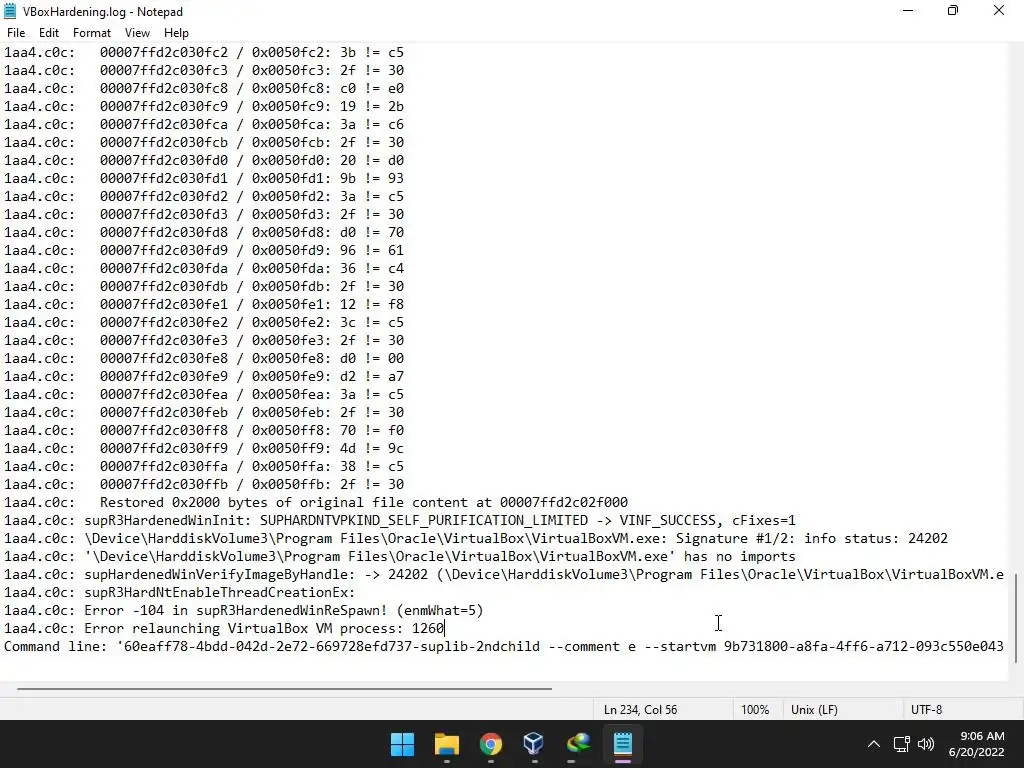Click the line 'Error -104 in supR3HardenedWinReSpawn!'
Image resolution: width=1024 pixels, height=768 pixels.
pos(244,610)
